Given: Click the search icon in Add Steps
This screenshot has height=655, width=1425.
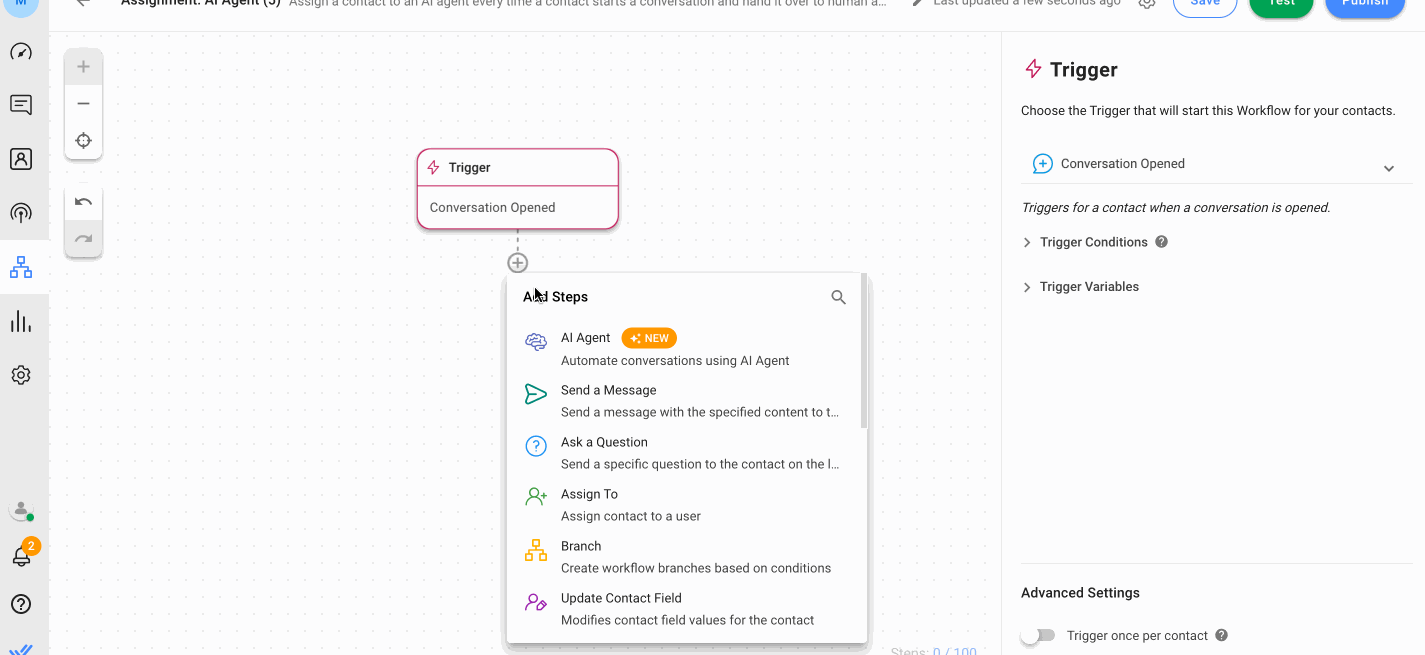Looking at the screenshot, I should pos(838,297).
